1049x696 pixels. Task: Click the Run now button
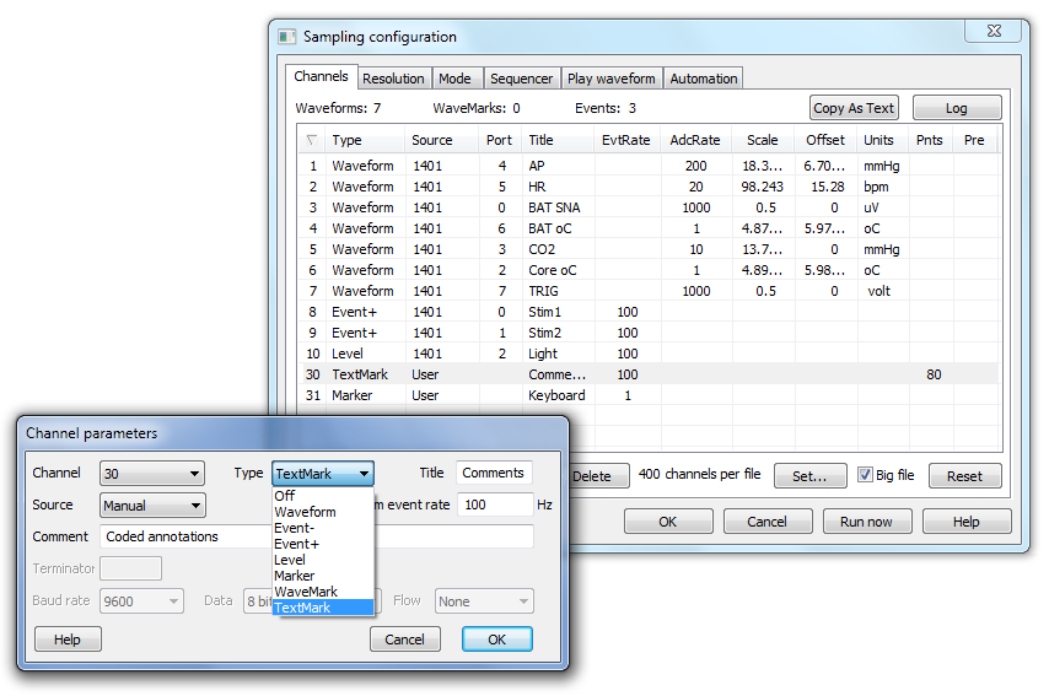866,521
